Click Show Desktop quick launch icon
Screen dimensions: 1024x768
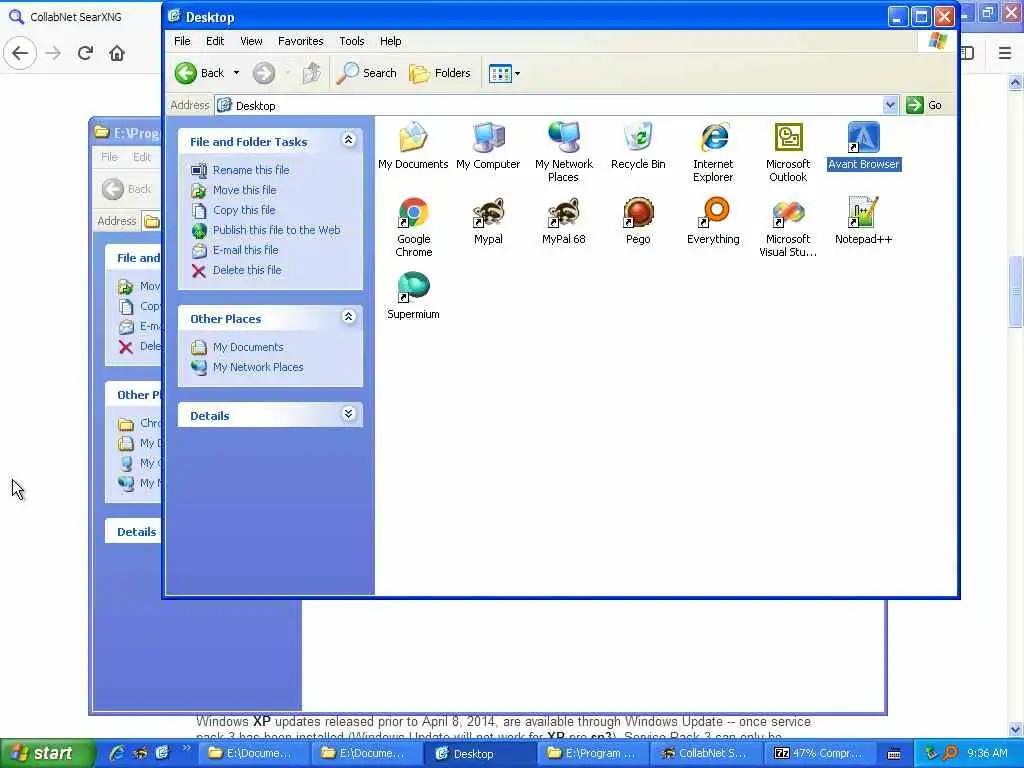(x=163, y=753)
